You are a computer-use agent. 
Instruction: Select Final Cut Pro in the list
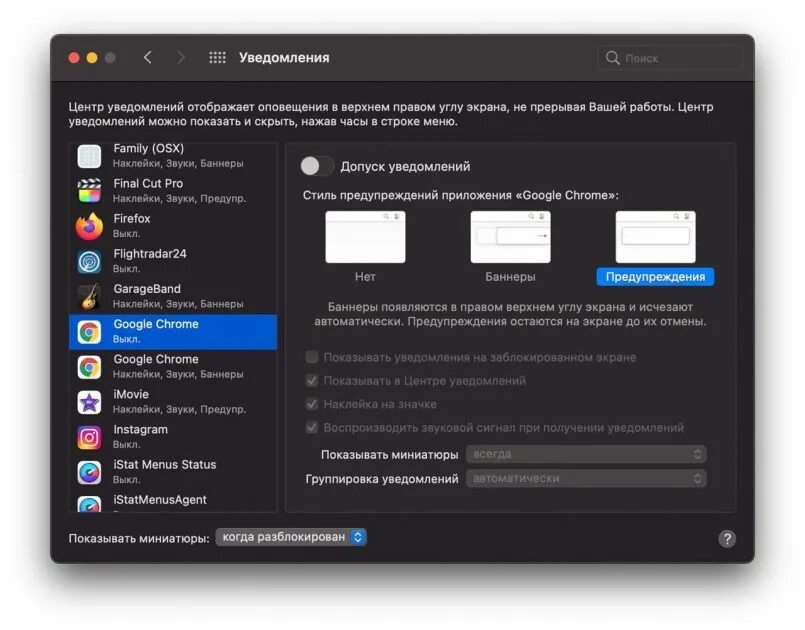[x=173, y=190]
